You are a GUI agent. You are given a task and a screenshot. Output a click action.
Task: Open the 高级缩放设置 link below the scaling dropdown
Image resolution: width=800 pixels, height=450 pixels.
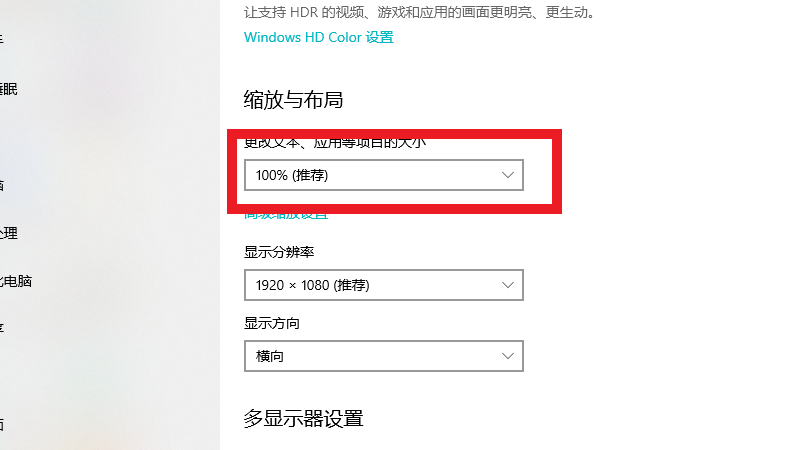pyautogui.click(x=286, y=214)
